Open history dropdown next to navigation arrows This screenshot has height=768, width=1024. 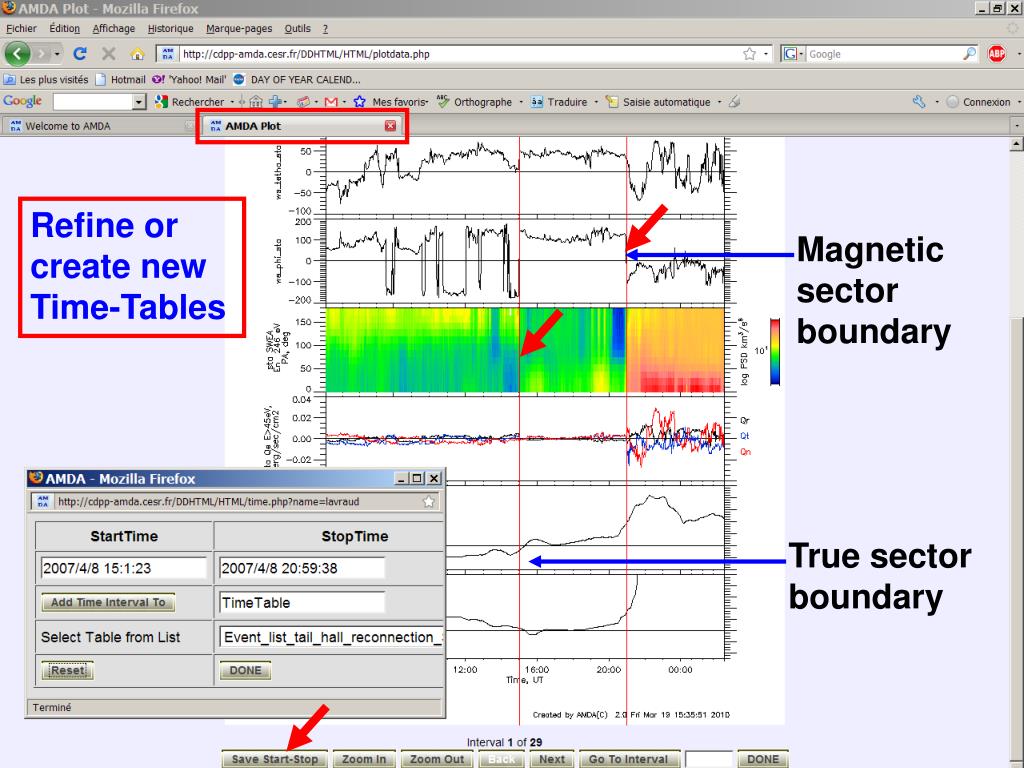(57, 54)
